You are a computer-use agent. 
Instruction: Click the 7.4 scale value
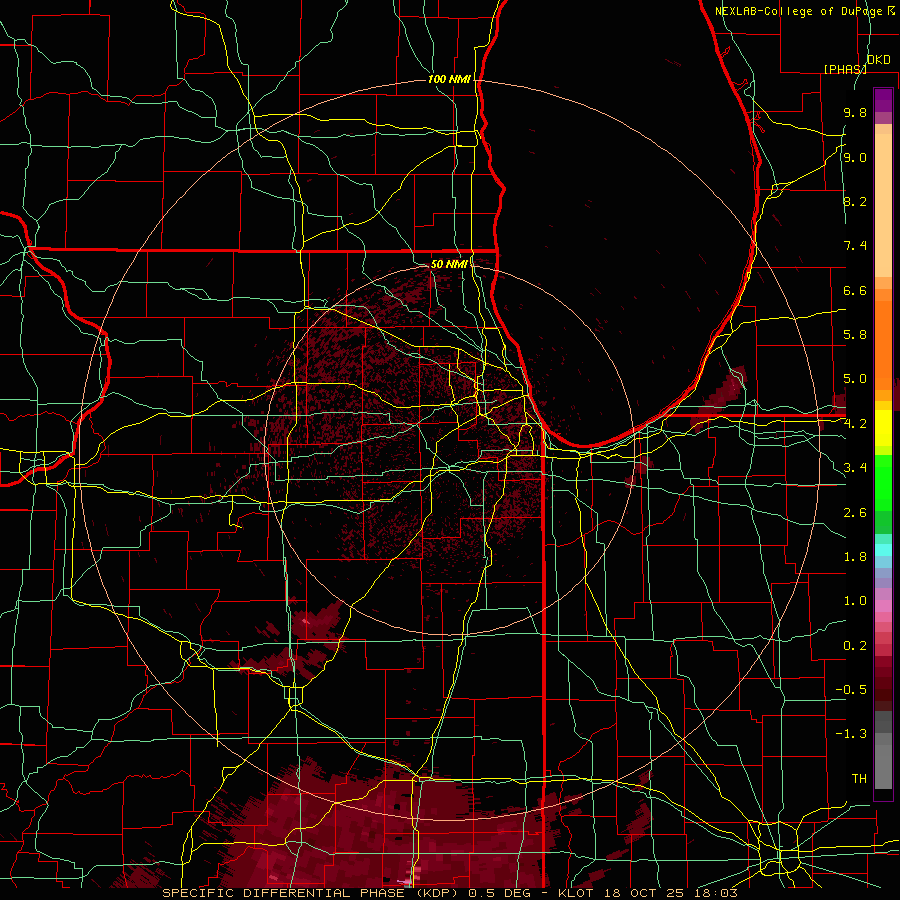coord(855,246)
